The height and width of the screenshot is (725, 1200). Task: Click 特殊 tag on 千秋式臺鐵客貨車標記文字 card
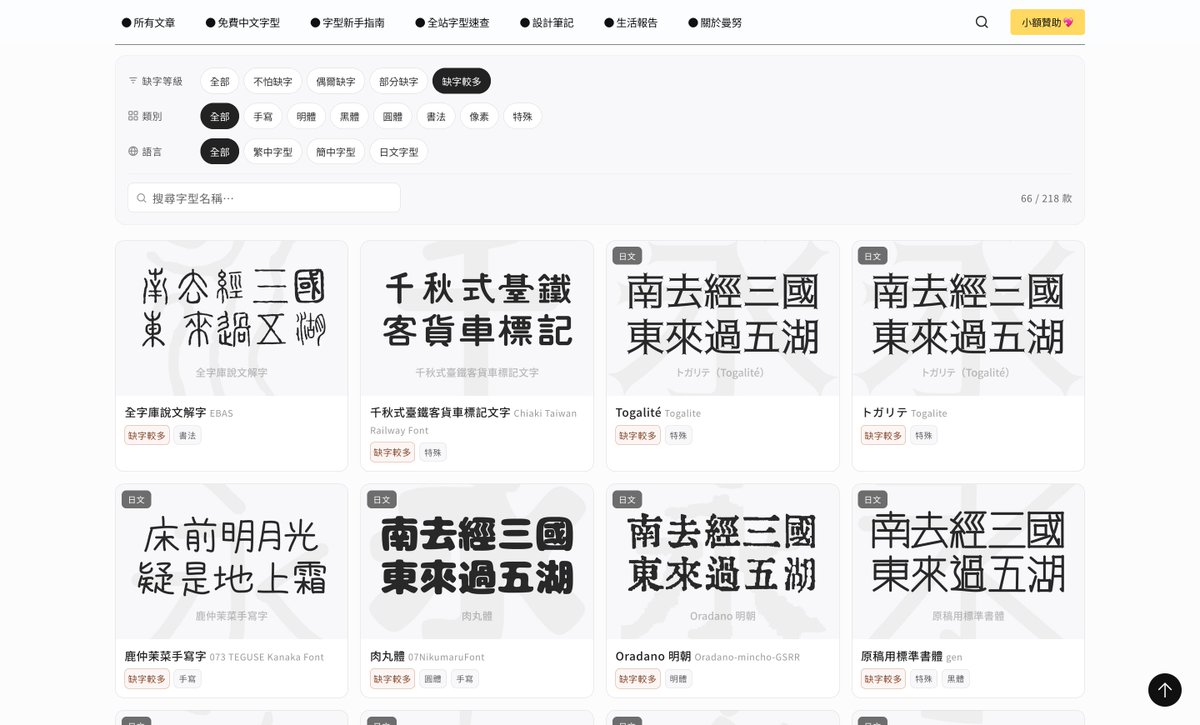[433, 452]
